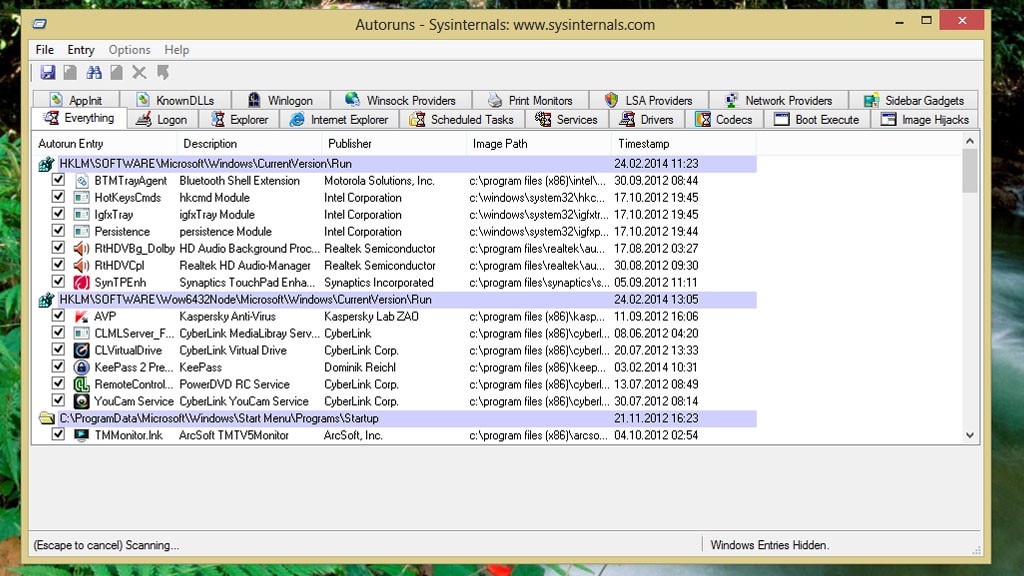Click the RtHDVBg_Dolby speaker icon

coord(82,249)
